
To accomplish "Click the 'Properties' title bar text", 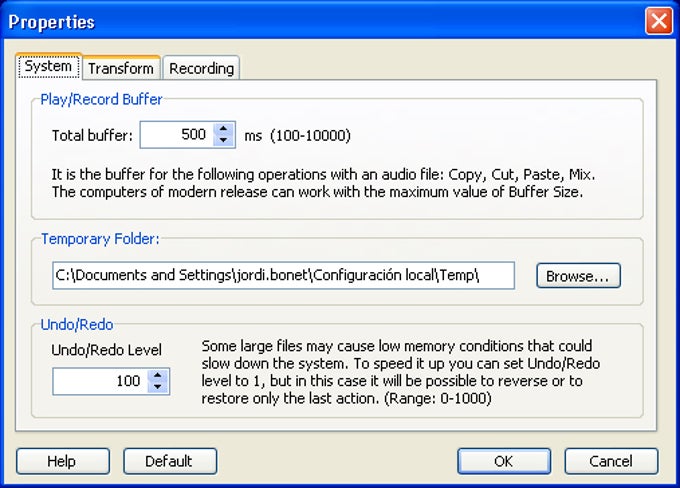I will pyautogui.click(x=51, y=22).
